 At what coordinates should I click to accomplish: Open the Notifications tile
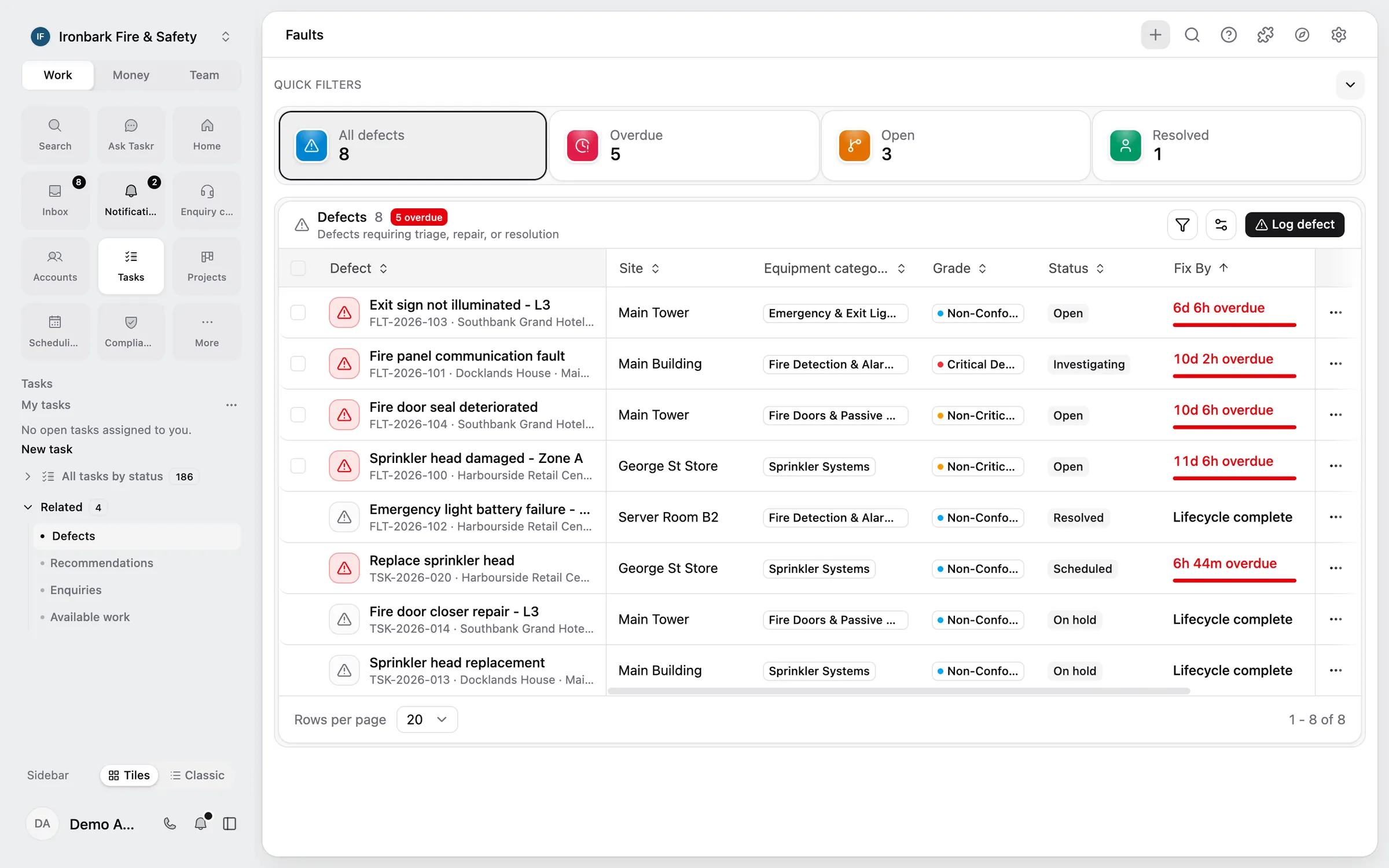tap(131, 200)
